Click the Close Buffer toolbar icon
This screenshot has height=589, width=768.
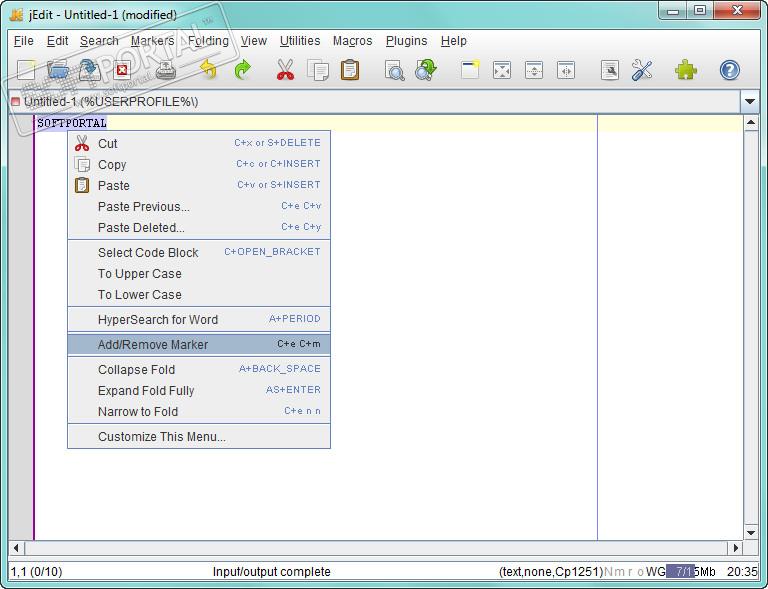[122, 70]
